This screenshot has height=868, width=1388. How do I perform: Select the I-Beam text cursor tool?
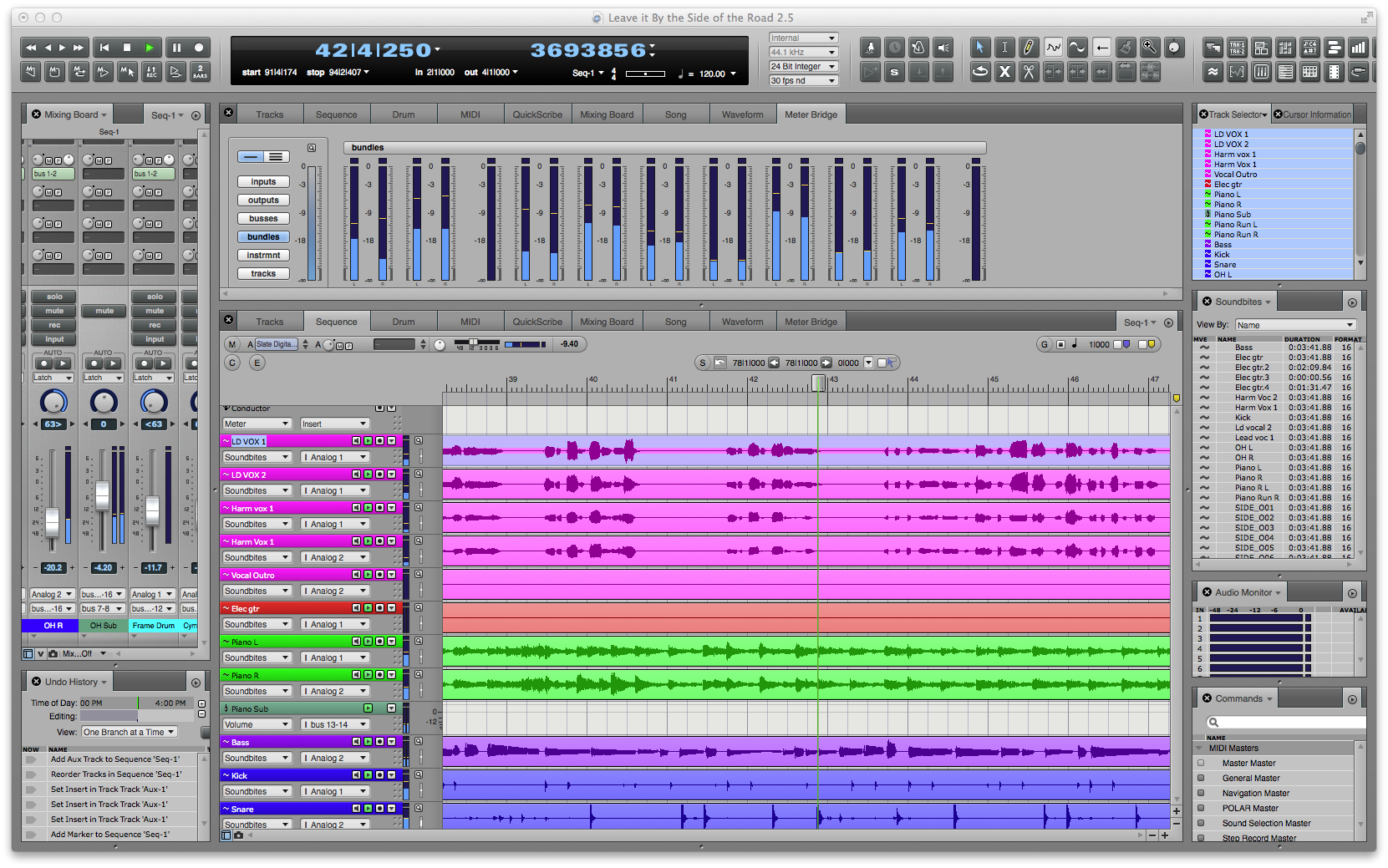[1004, 48]
